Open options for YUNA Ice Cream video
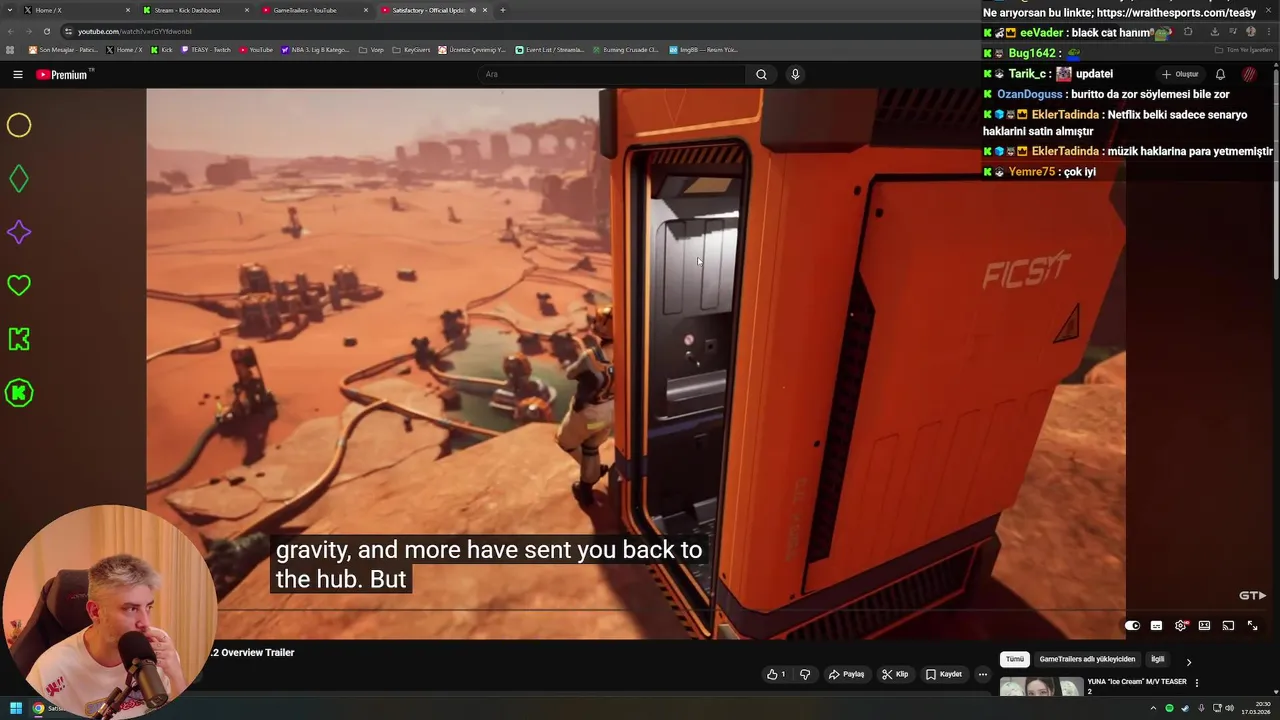Screen dimensions: 1280x720 [1197, 683]
